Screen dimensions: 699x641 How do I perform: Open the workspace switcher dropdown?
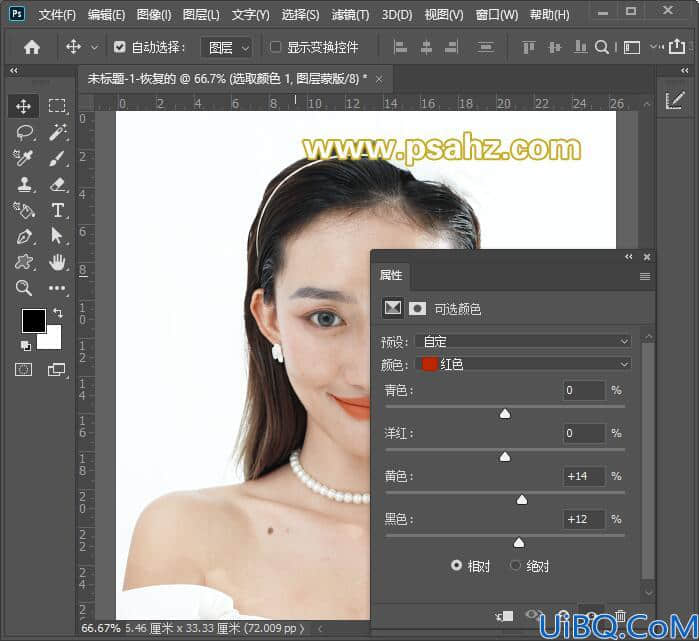point(632,47)
